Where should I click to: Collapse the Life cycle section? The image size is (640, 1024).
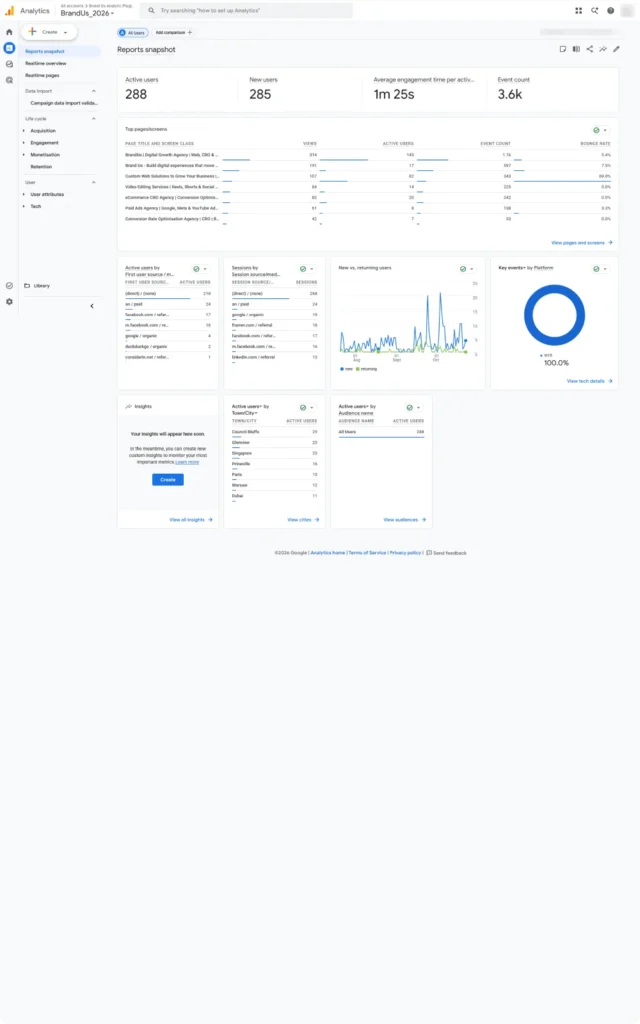pos(93,118)
